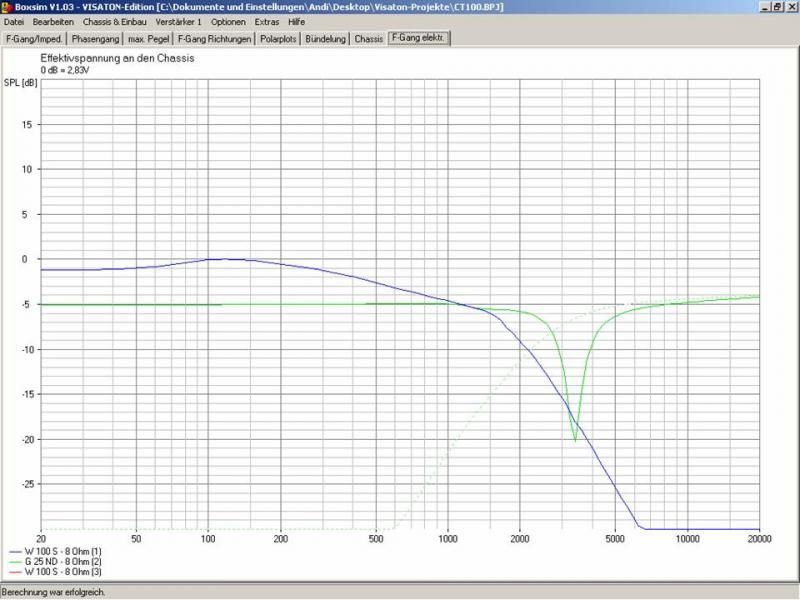800x600 pixels.
Task: Select the max. Pegel tab
Action: (149, 39)
